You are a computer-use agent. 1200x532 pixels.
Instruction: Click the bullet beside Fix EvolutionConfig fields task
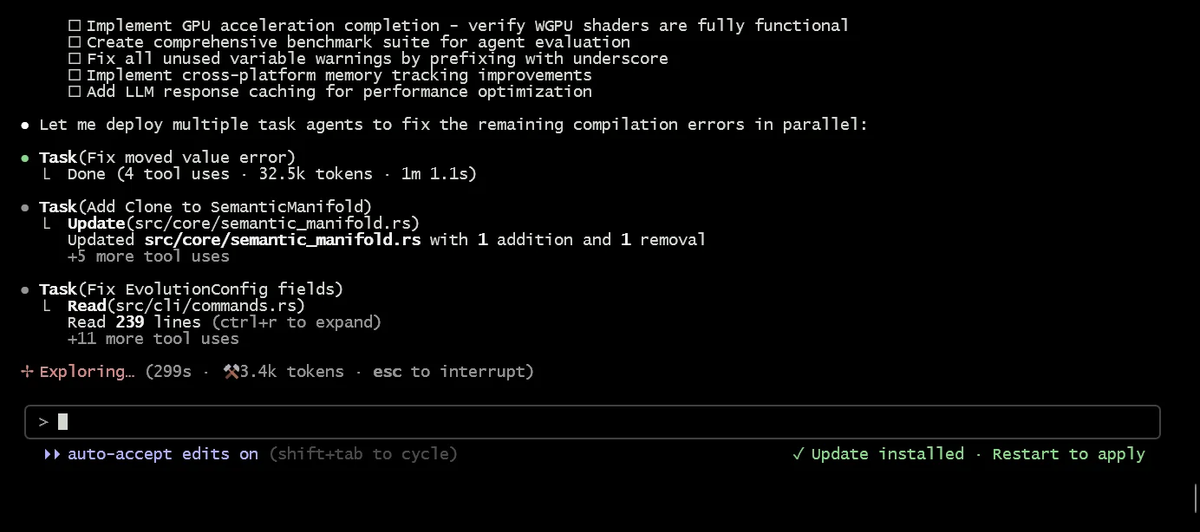click(x=26, y=289)
